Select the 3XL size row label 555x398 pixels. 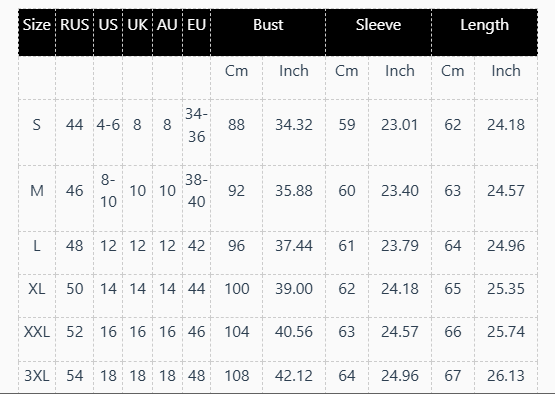[37, 376]
